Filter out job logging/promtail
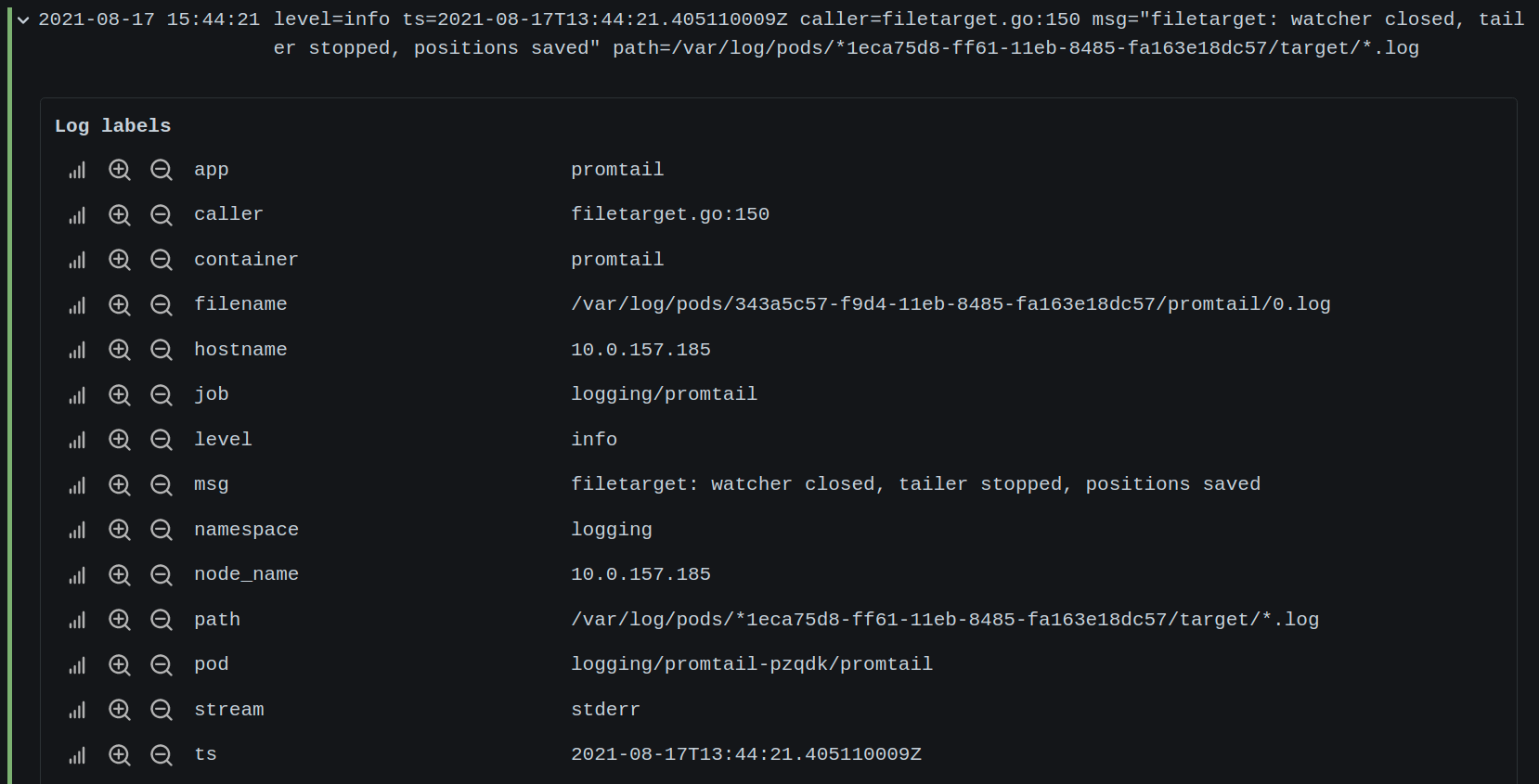This screenshot has width=1539, height=784. [162, 395]
